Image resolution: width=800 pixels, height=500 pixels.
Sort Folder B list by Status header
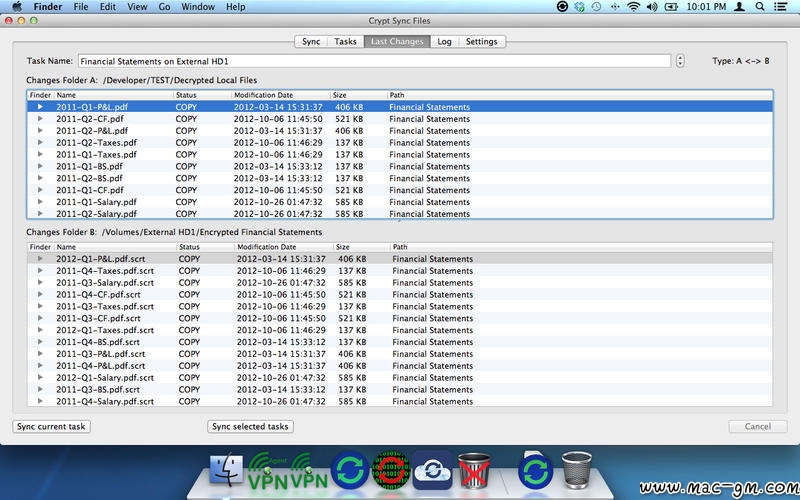coord(205,247)
